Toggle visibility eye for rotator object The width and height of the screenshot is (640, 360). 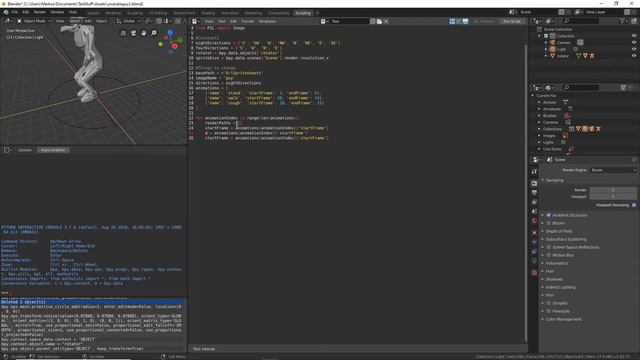tap(634, 56)
